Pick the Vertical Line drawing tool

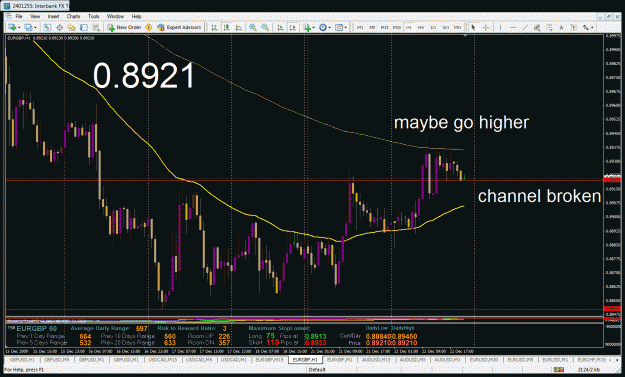500,27
